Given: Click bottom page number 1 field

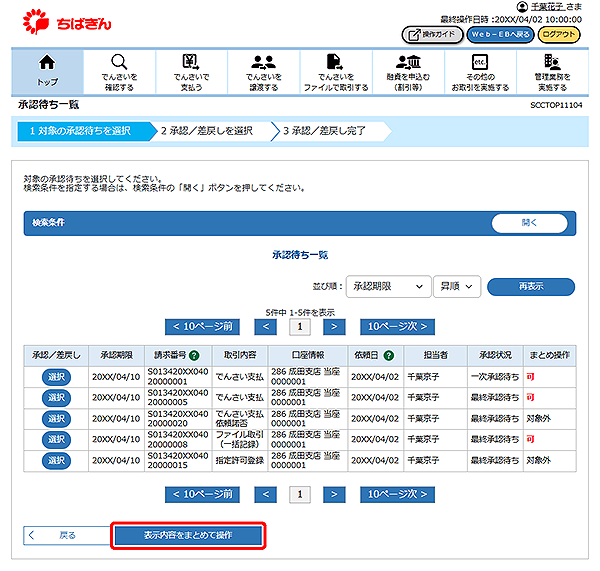Looking at the screenshot, I should (x=300, y=494).
